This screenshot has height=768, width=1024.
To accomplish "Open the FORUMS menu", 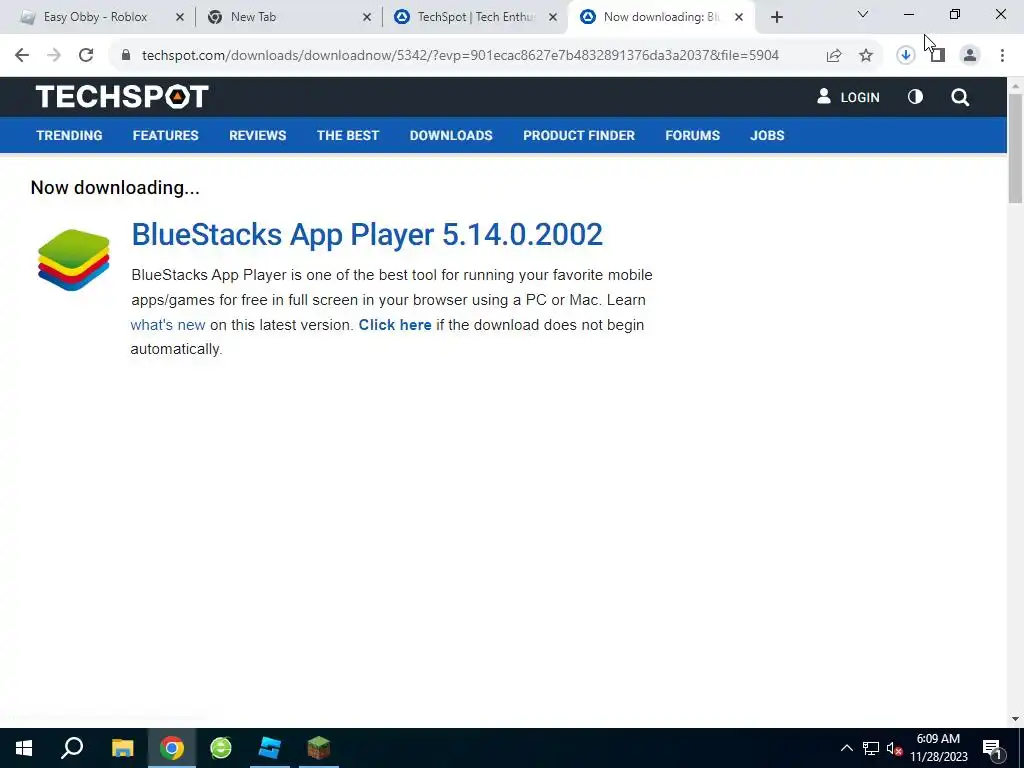I will (692, 135).
